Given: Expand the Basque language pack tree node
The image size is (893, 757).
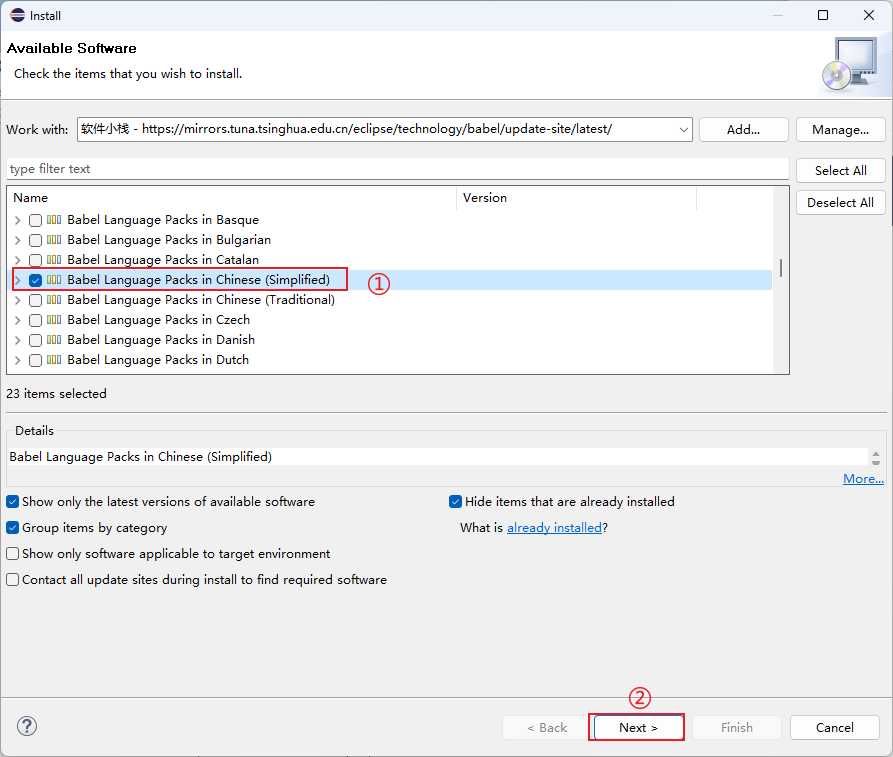Looking at the screenshot, I should click(18, 220).
